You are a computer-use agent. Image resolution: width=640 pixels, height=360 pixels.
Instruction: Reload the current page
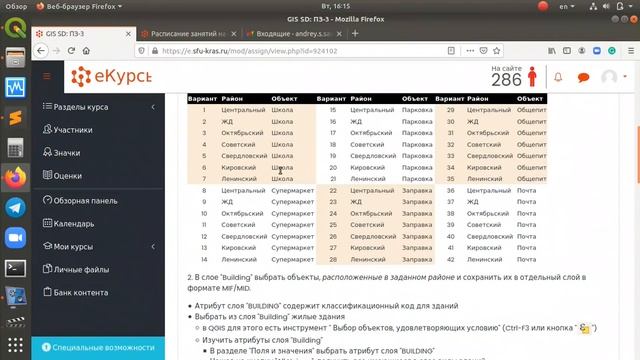tap(71, 51)
